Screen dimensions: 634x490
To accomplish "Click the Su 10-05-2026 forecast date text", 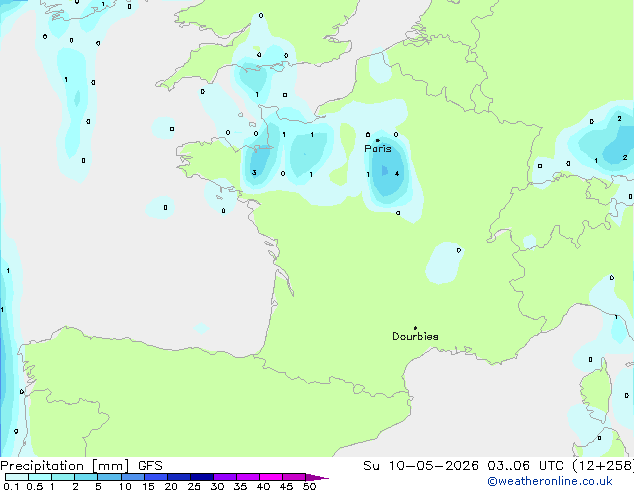I will 421,465.
